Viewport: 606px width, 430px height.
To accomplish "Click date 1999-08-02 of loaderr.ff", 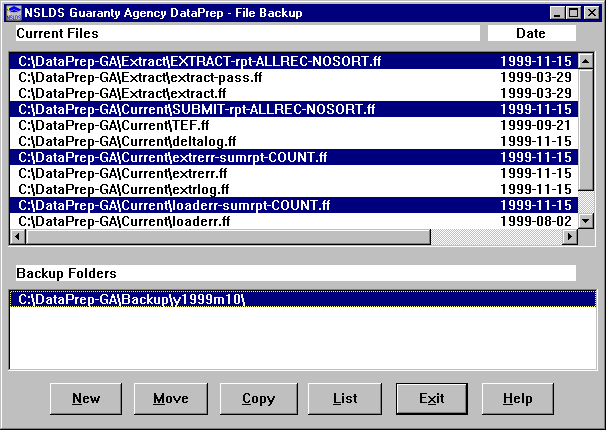I will pyautogui.click(x=536, y=221).
